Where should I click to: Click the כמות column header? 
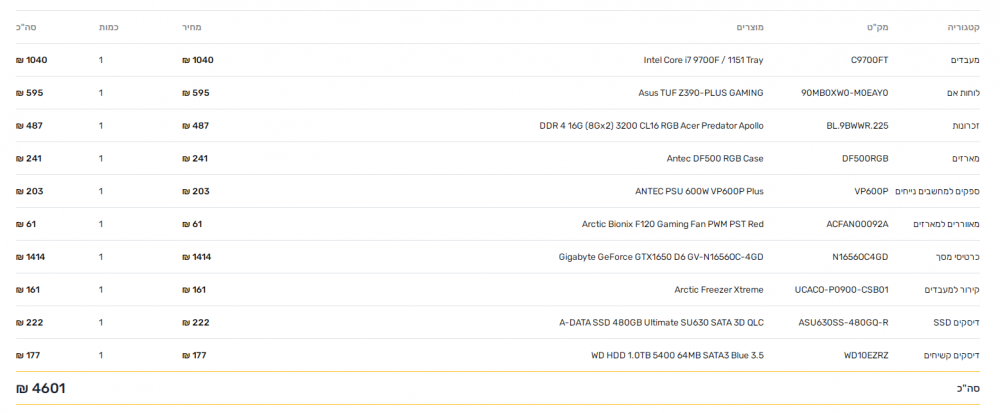108,27
